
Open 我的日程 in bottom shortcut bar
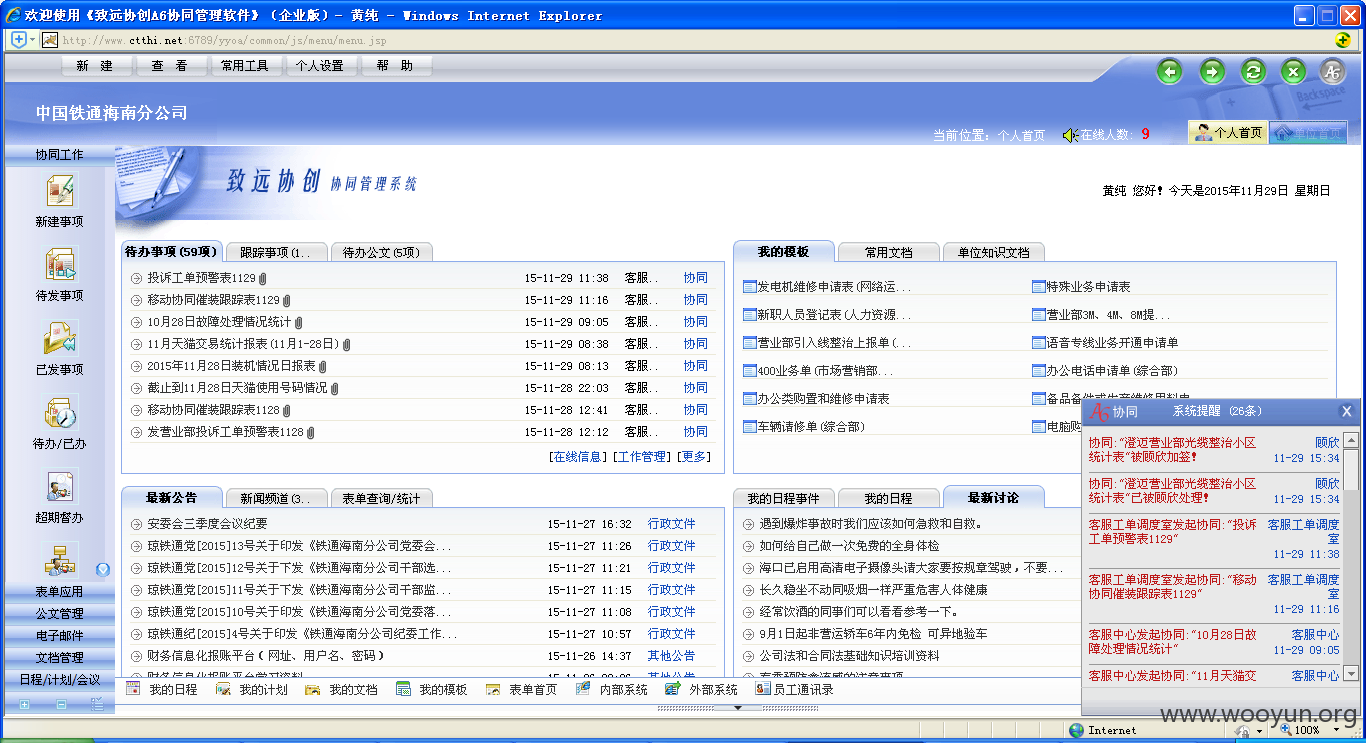tap(163, 690)
